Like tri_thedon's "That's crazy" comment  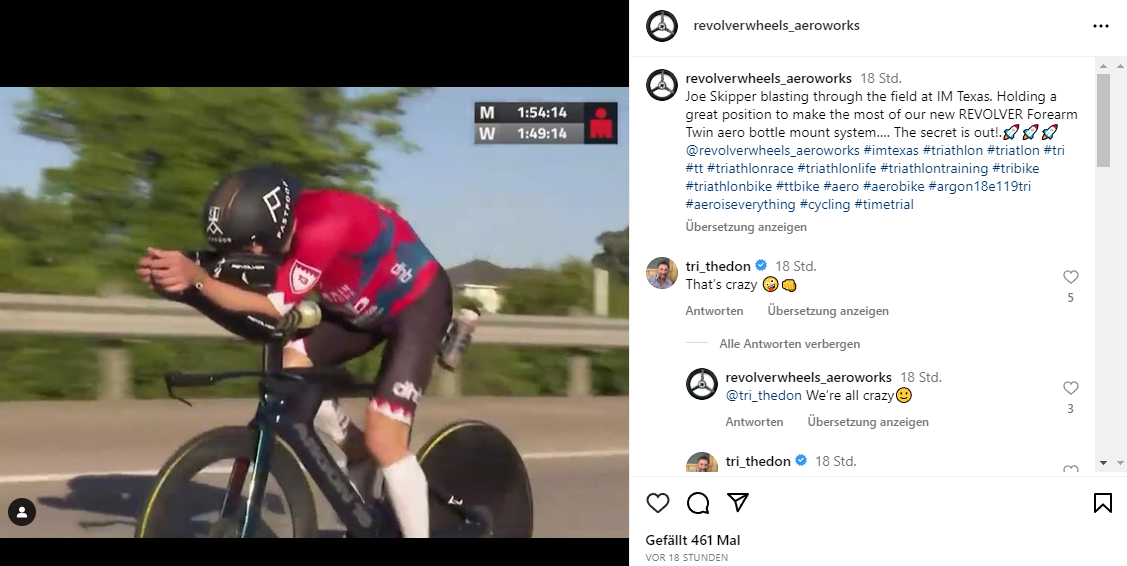click(x=1071, y=277)
